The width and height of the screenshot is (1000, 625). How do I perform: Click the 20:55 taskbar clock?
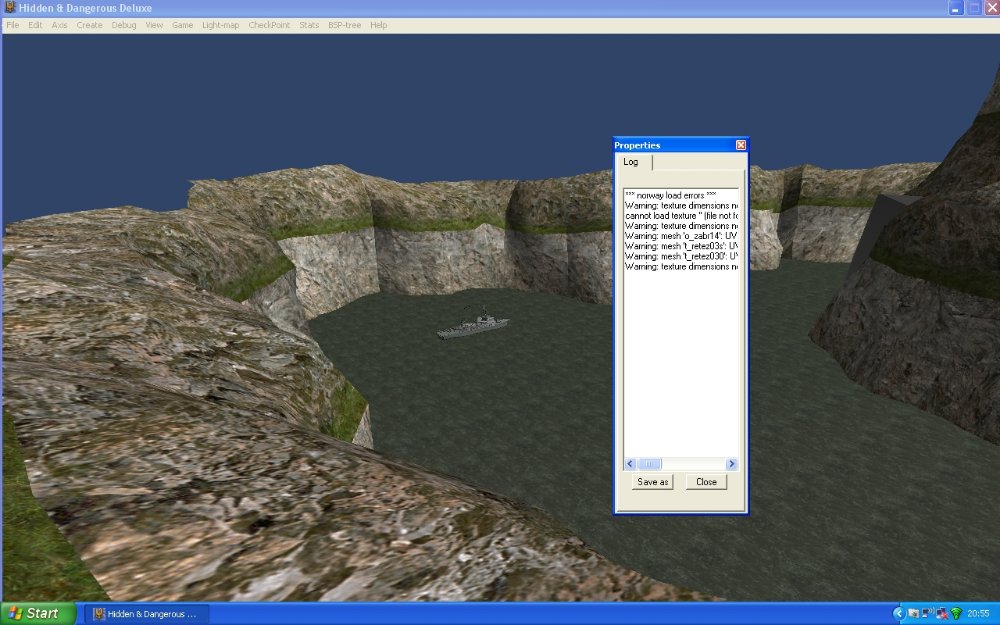(978, 614)
